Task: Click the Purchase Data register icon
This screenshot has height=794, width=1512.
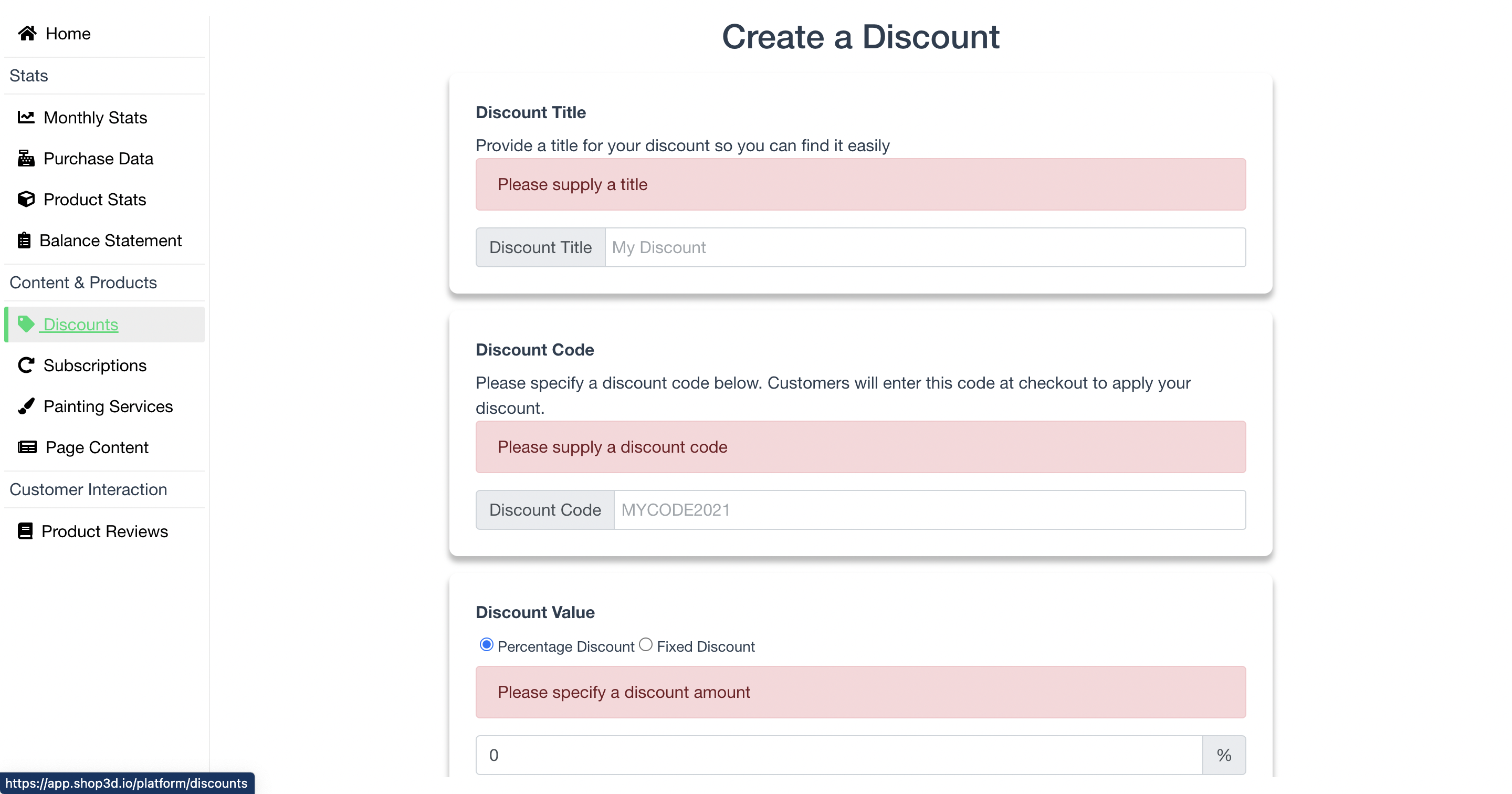Action: click(26, 158)
